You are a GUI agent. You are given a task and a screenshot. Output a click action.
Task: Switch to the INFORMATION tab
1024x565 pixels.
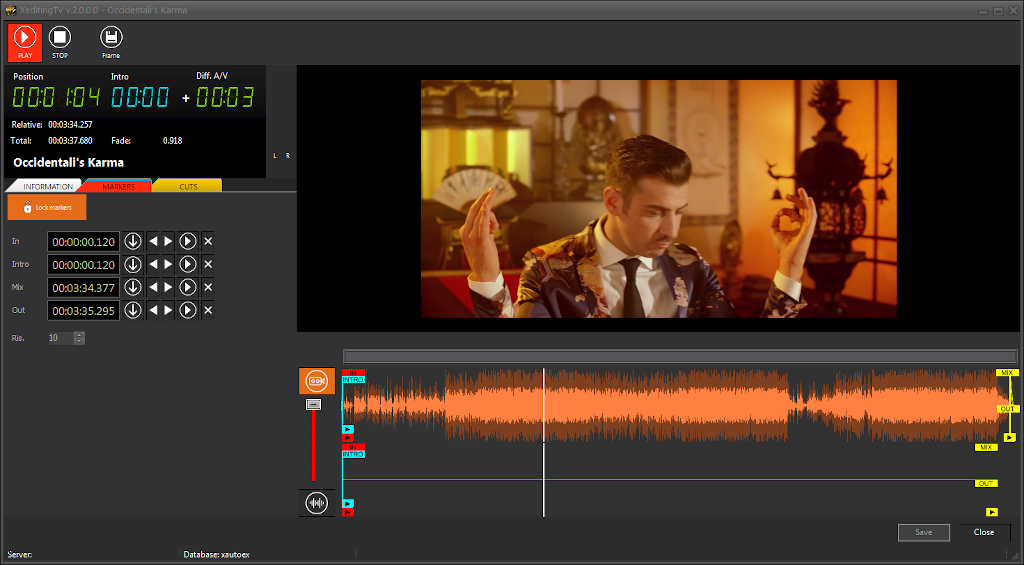tap(44, 186)
